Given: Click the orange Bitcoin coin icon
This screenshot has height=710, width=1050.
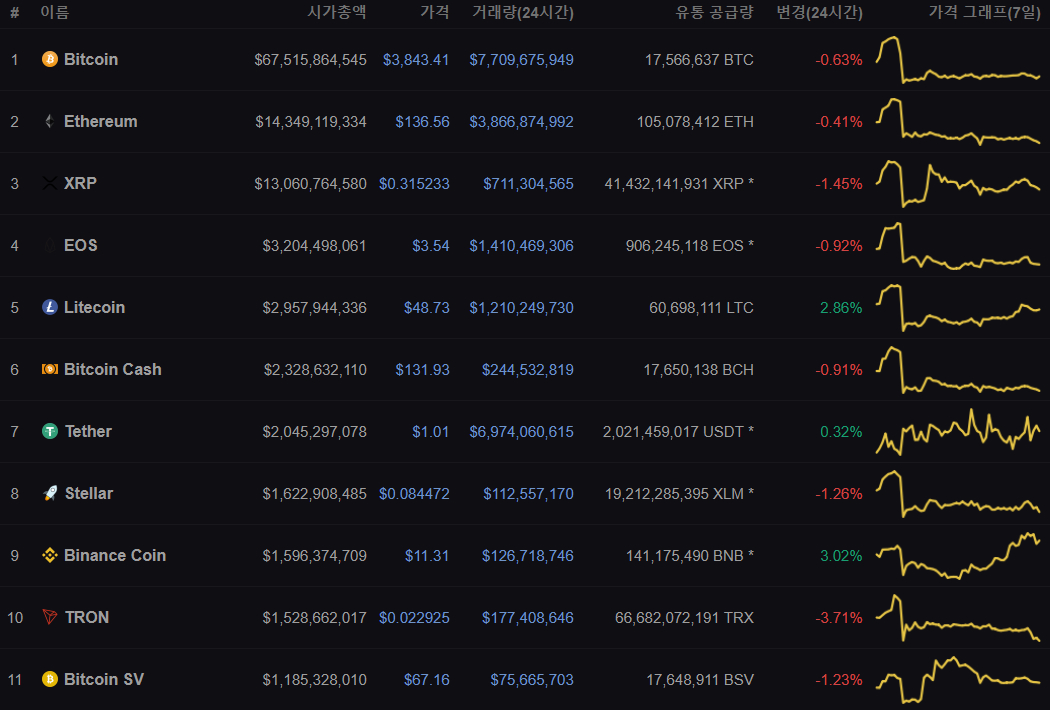Looking at the screenshot, I should click(50, 59).
